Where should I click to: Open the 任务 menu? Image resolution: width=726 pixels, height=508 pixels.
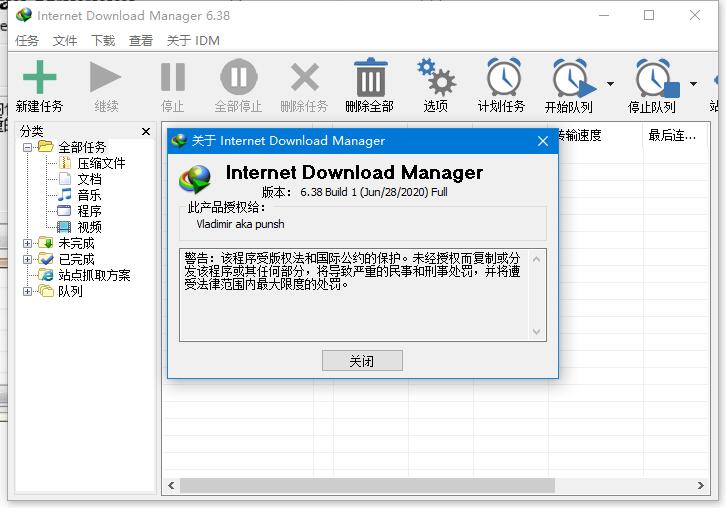(26, 41)
